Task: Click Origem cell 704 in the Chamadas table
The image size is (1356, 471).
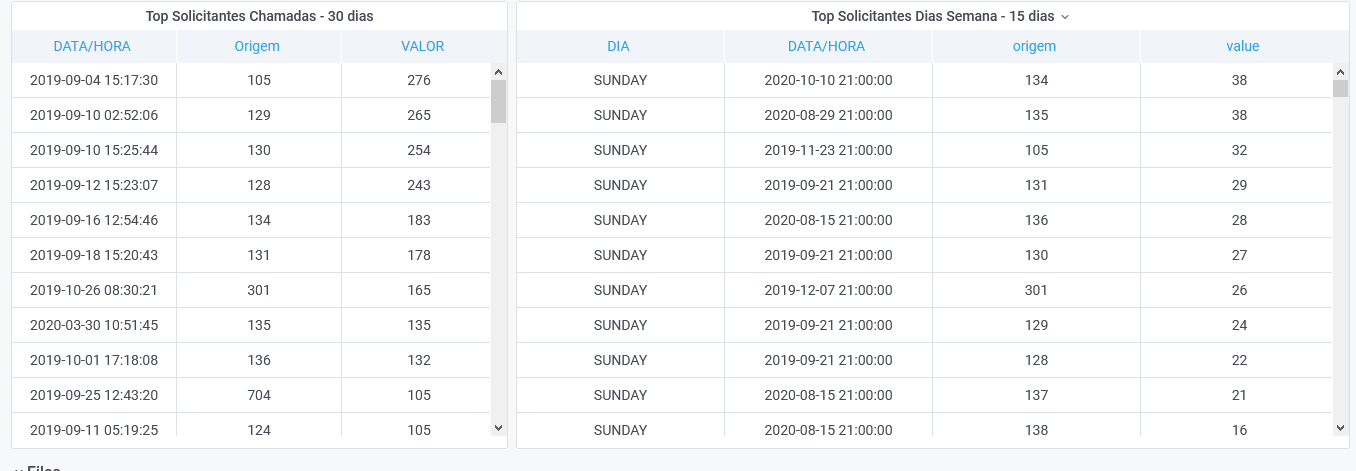Action: 259,395
